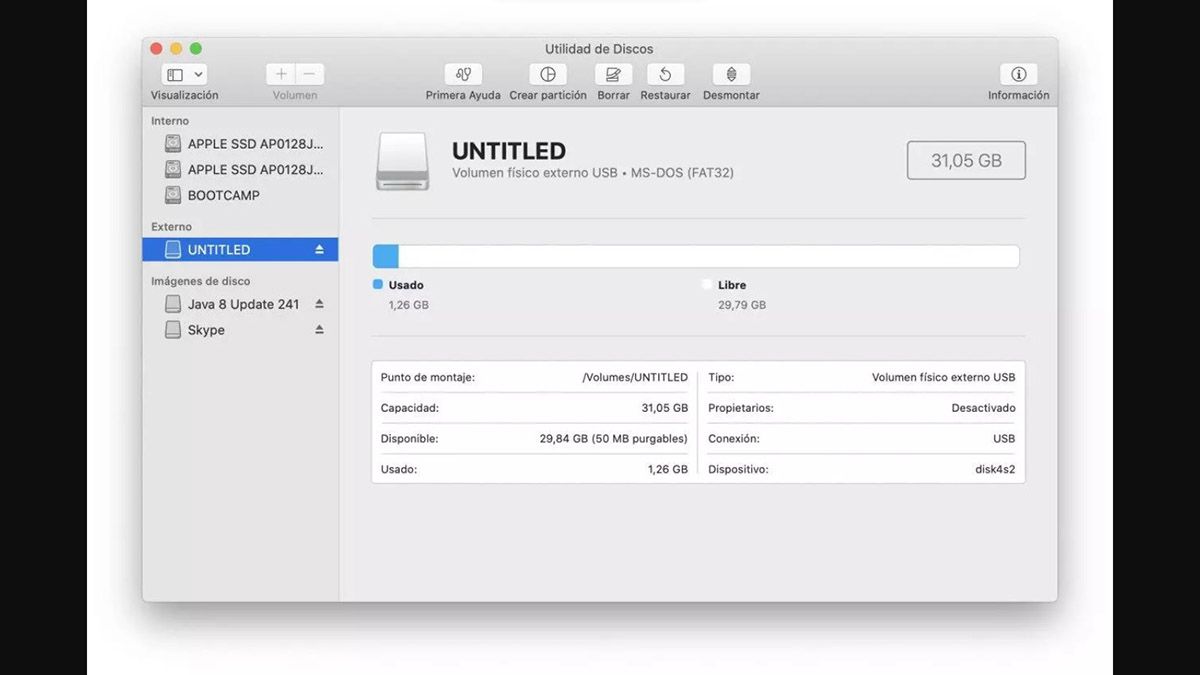Click the Crear partición toolbar icon
The width and height of the screenshot is (1200, 675).
click(547, 75)
